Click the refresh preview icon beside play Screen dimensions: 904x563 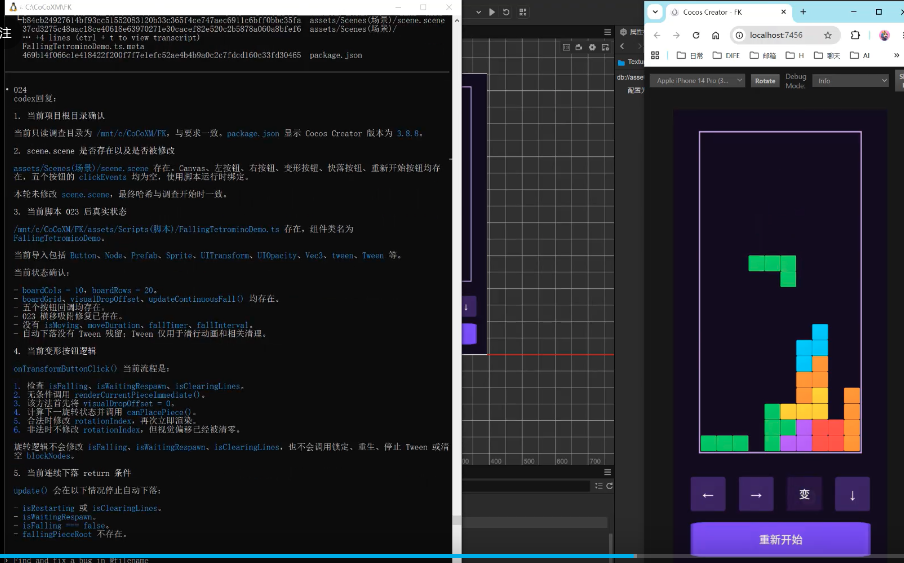point(506,12)
